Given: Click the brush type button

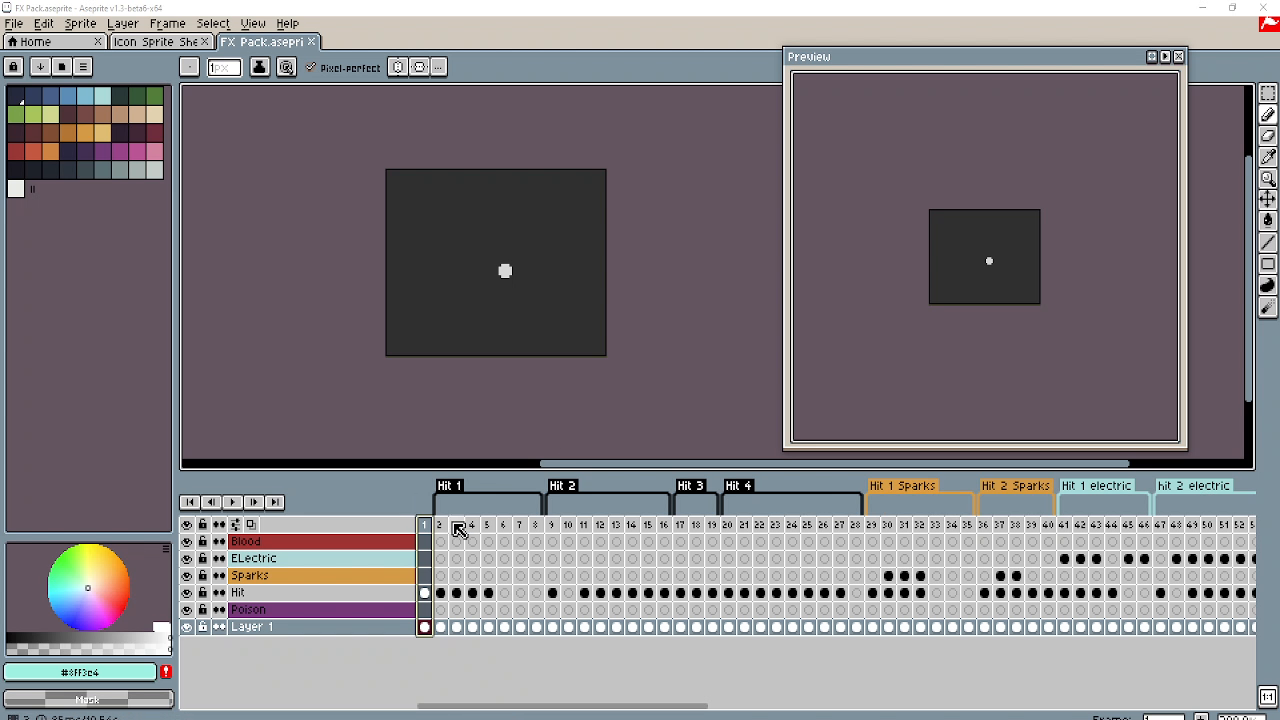Looking at the screenshot, I should [189, 67].
